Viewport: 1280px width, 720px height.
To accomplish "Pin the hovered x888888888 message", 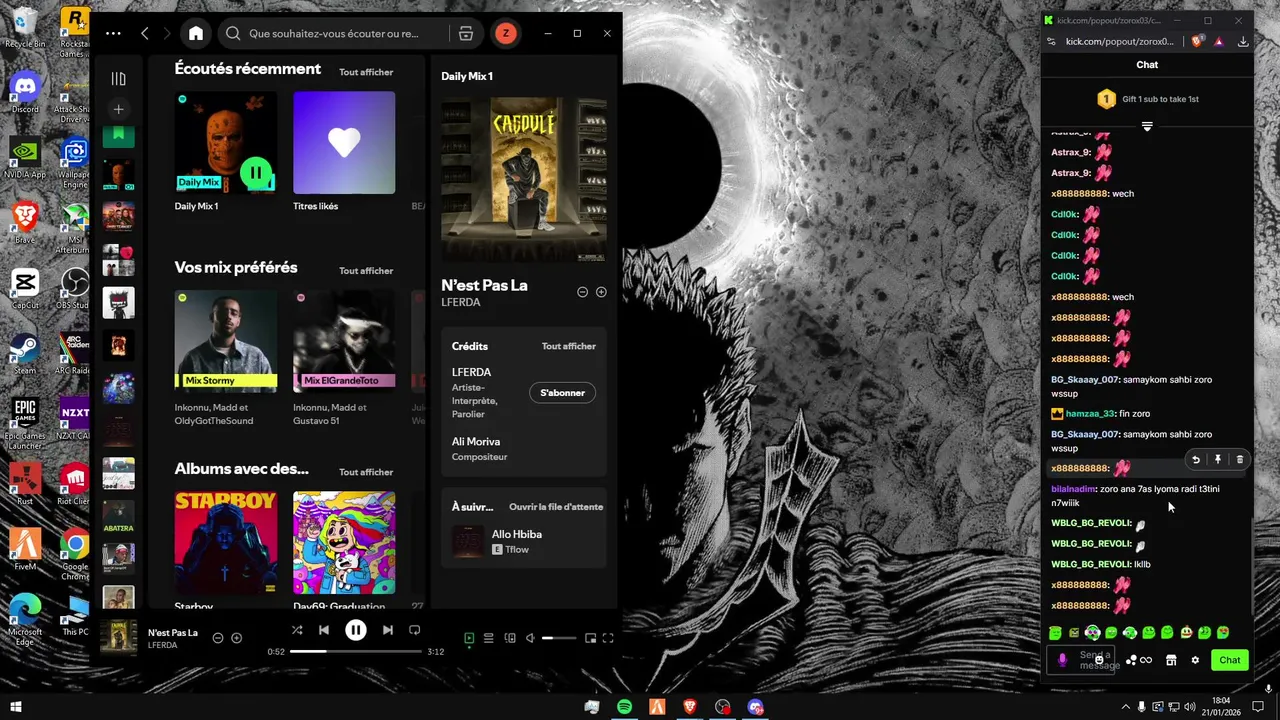I will 1218,460.
